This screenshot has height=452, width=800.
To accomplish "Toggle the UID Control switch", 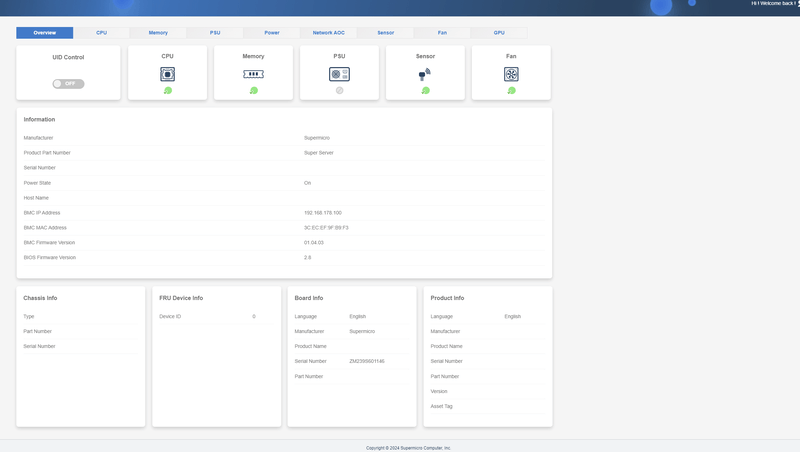I will point(68,84).
